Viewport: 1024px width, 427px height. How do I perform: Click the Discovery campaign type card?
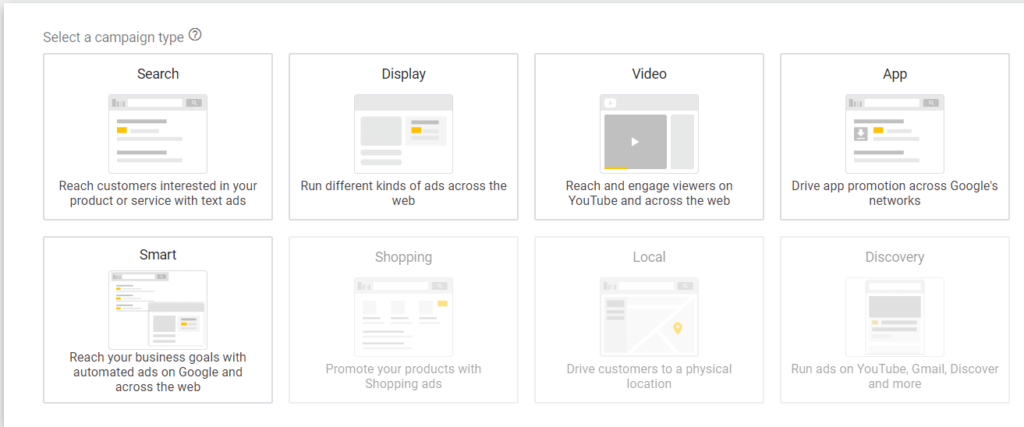tap(895, 320)
